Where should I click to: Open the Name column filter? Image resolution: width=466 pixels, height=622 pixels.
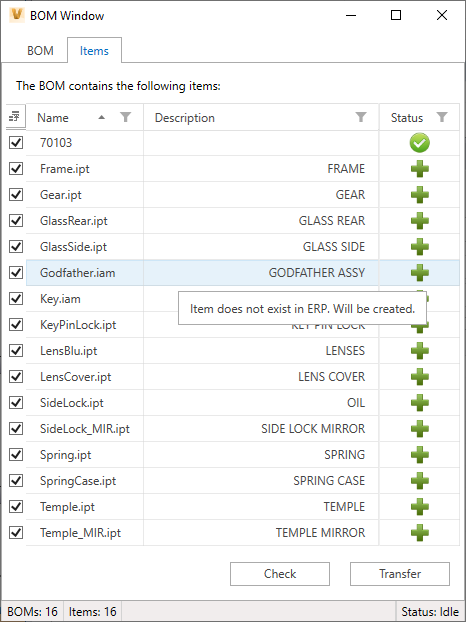[x=125, y=117]
